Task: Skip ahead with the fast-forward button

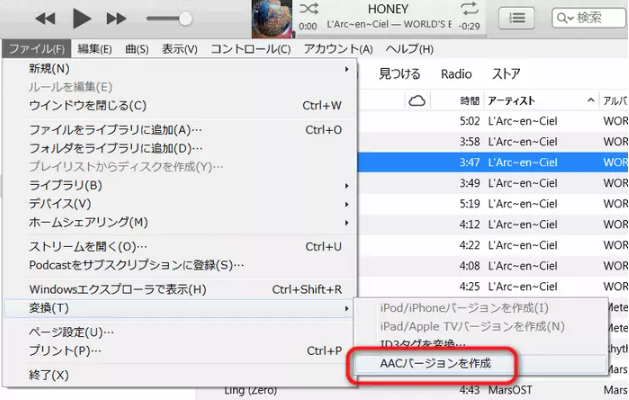Action: (x=116, y=18)
